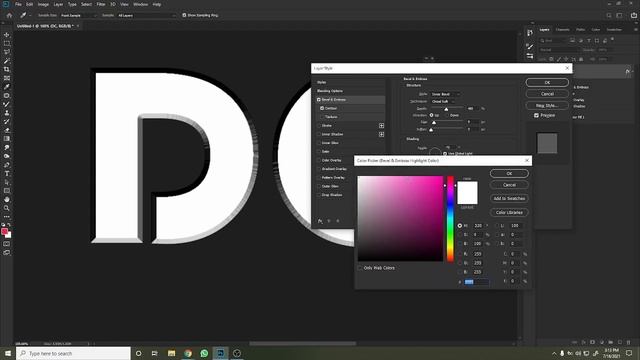The height and width of the screenshot is (360, 640).
Task: Select the Gradient tool
Action: coord(7,139)
